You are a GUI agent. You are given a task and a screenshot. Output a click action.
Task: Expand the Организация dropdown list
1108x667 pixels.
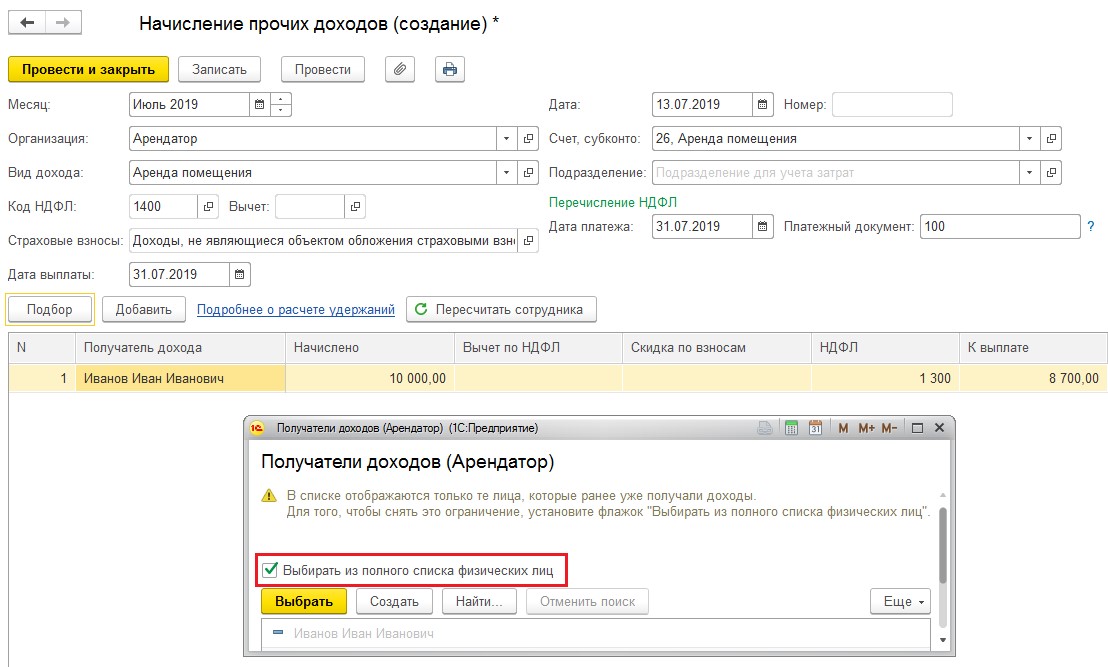coord(507,139)
